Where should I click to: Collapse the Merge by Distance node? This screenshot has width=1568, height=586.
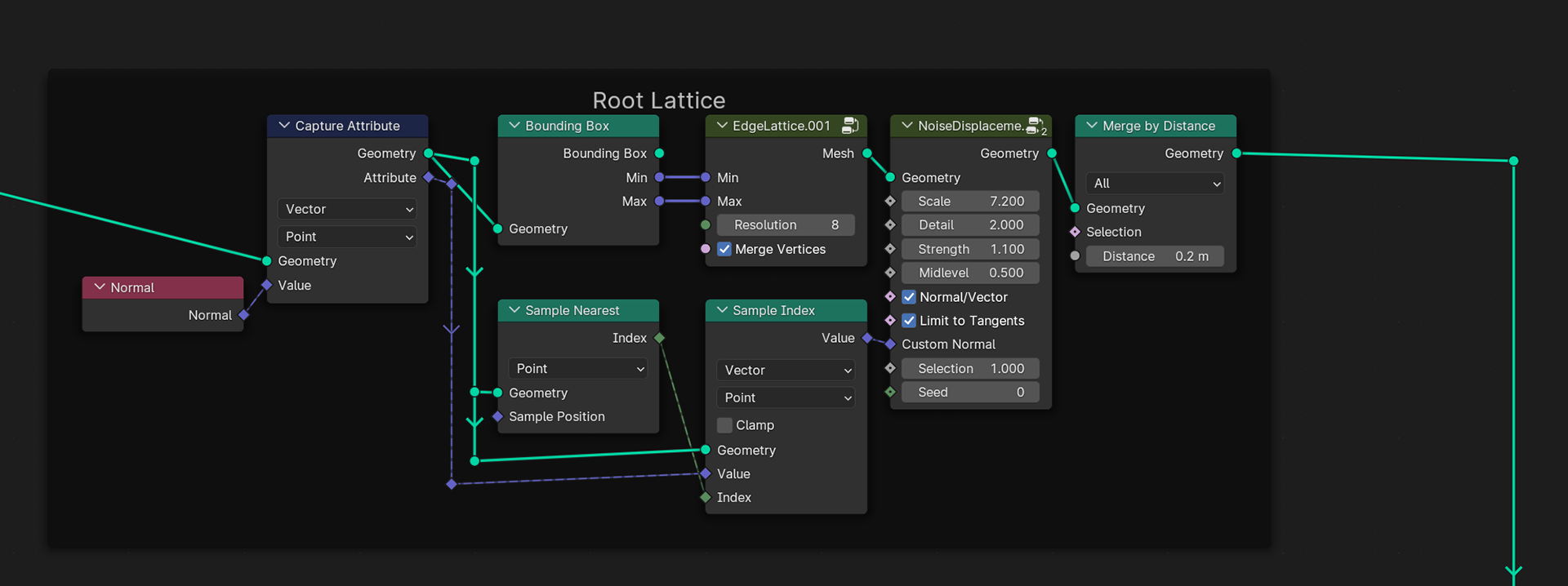[x=1092, y=126]
